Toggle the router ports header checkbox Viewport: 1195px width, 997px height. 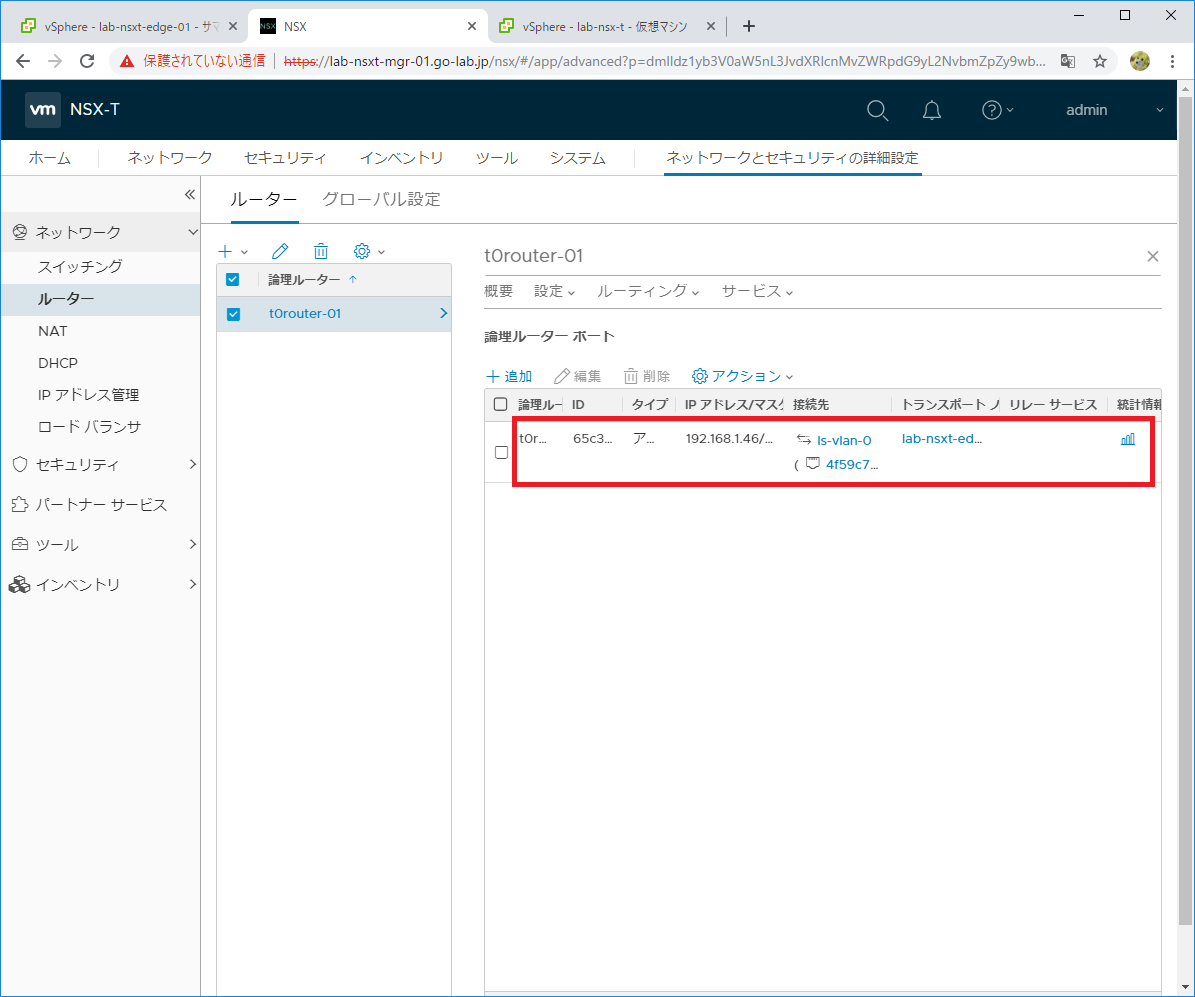click(501, 405)
